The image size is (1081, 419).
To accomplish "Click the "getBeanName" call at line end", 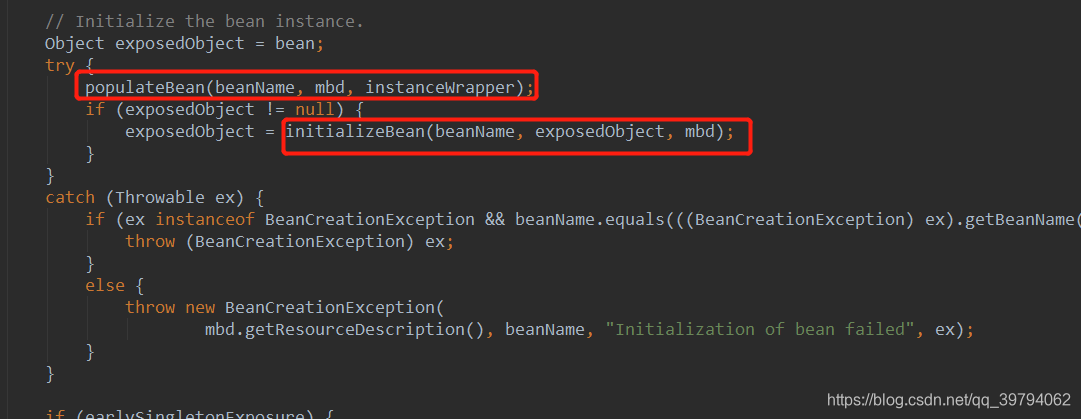I will tap(1022, 220).
